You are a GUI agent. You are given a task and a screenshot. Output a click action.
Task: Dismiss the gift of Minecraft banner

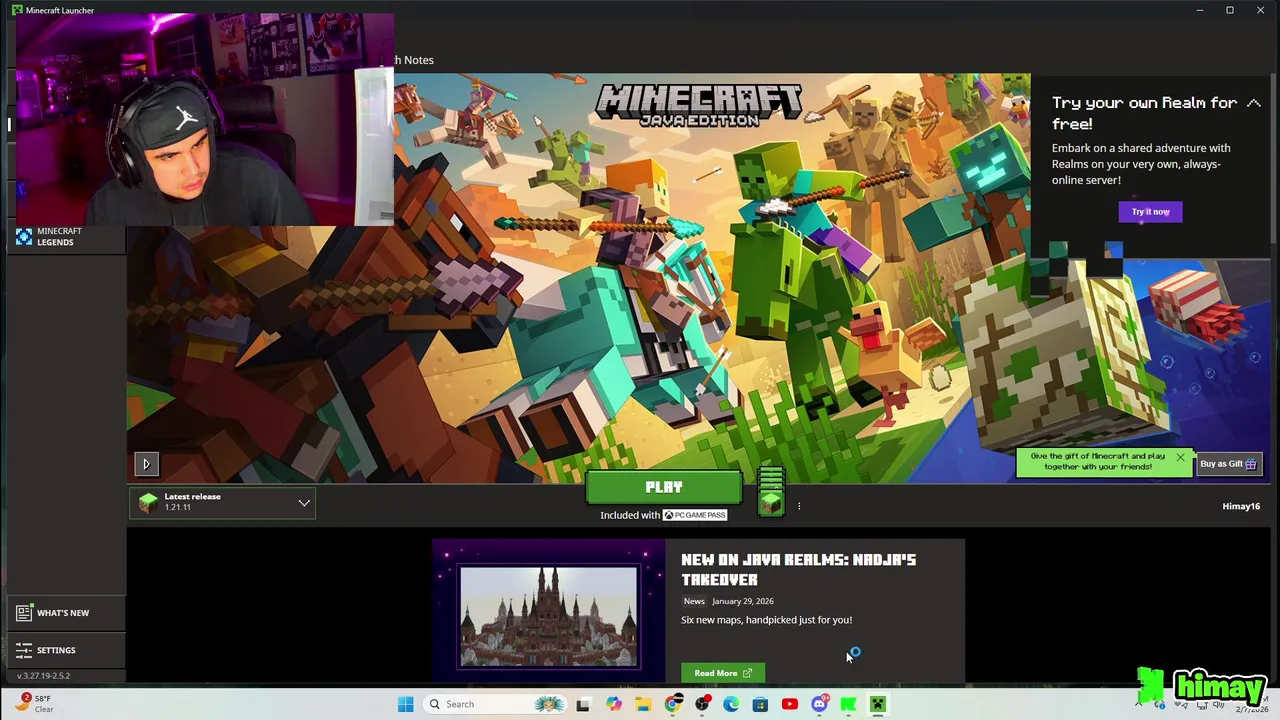click(1180, 458)
